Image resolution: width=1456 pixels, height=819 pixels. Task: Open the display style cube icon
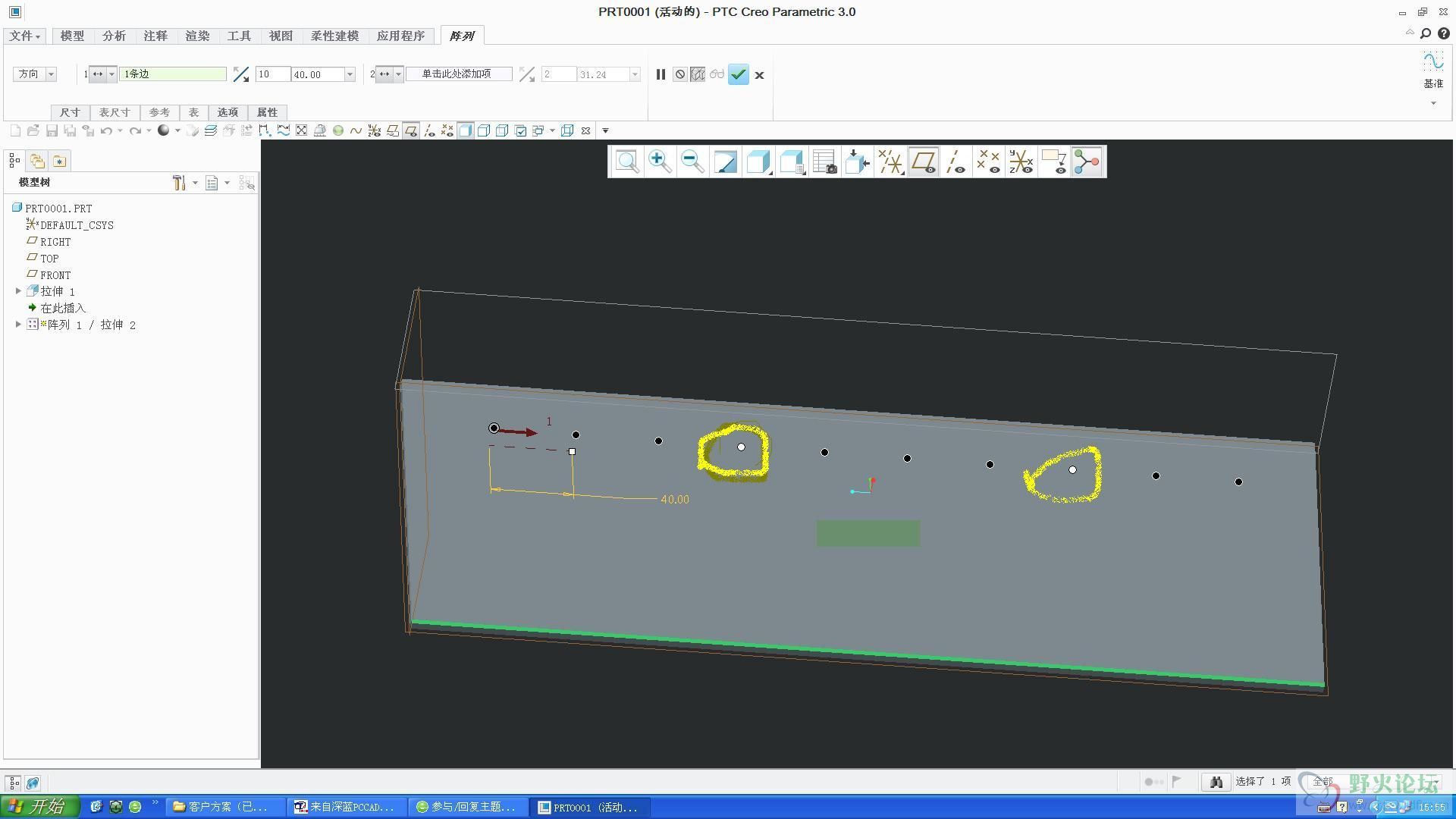[758, 162]
